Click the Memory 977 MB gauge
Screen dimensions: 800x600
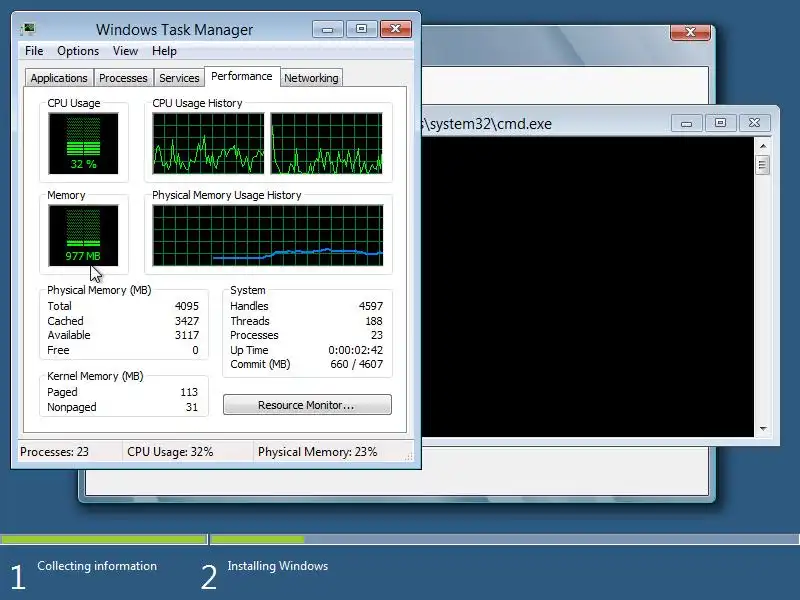pos(83,235)
